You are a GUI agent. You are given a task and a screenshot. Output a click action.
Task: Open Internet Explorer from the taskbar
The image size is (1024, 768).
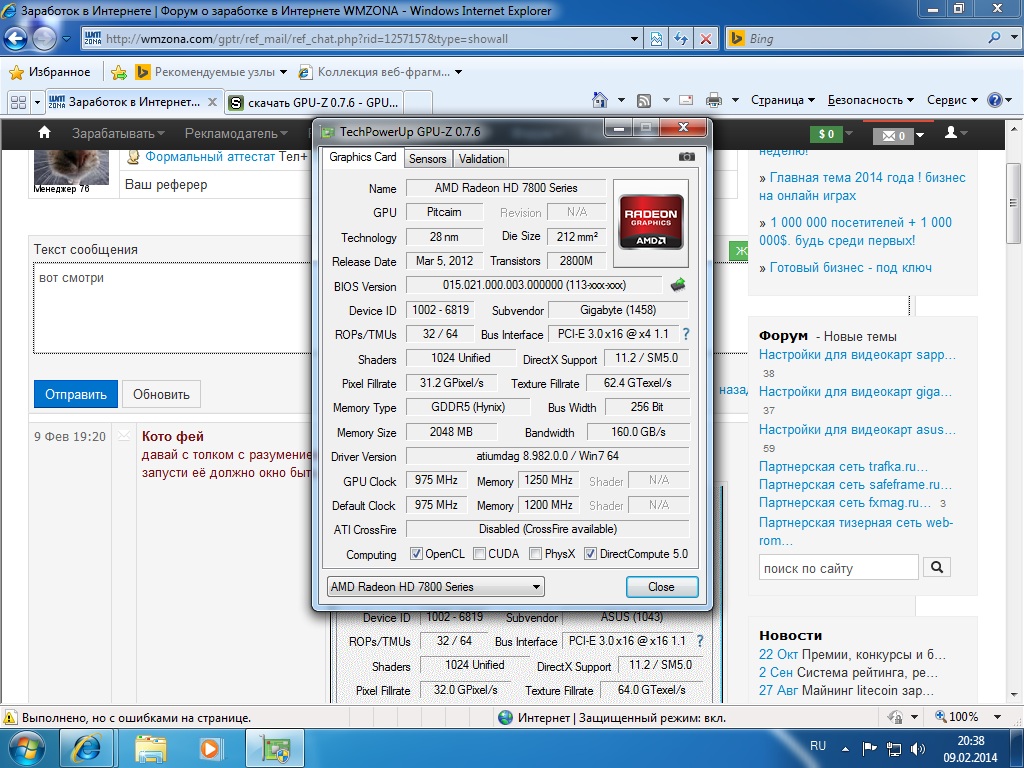click(86, 748)
